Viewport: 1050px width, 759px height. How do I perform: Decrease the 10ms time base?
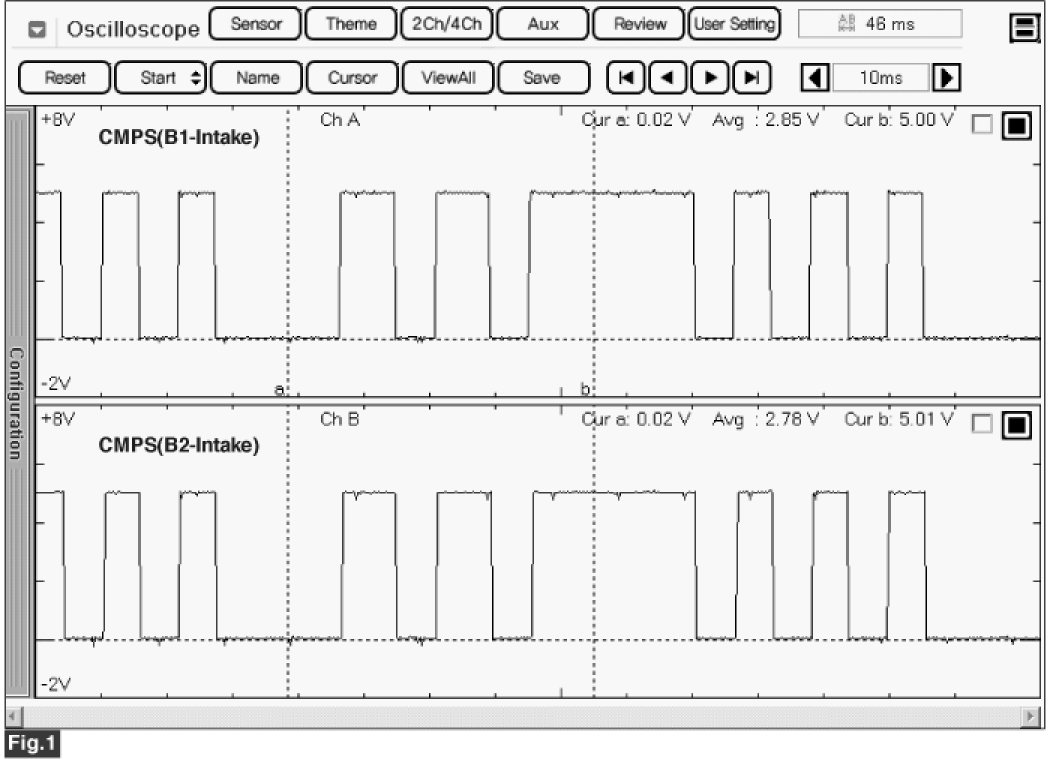(x=817, y=77)
